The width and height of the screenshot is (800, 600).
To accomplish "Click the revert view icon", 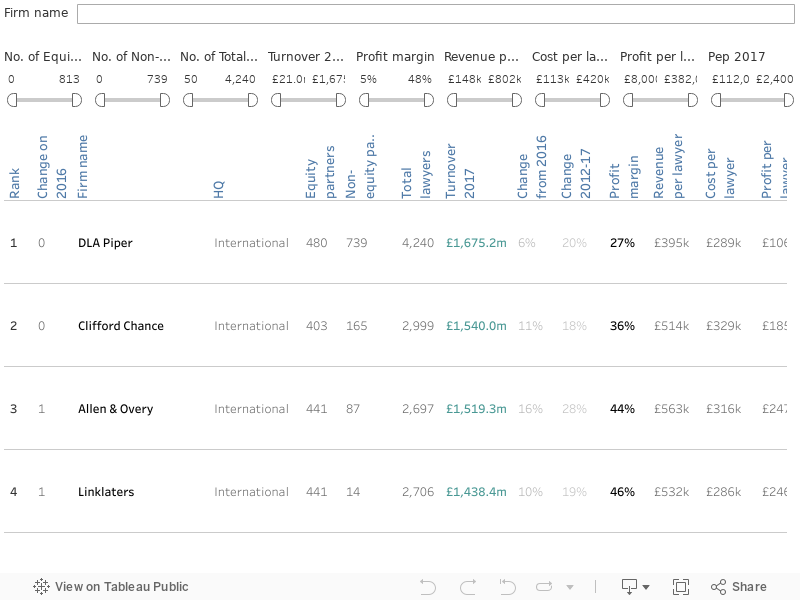I will (x=506, y=587).
